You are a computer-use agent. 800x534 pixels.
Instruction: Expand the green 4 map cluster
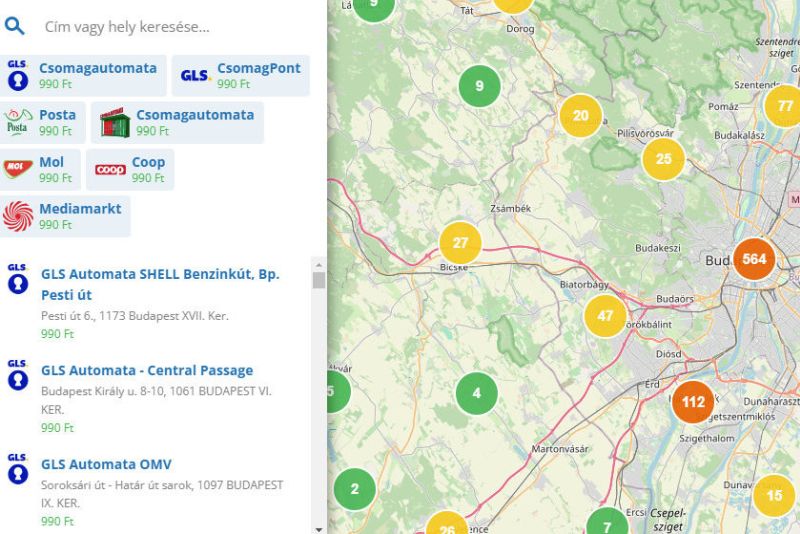[x=477, y=393]
